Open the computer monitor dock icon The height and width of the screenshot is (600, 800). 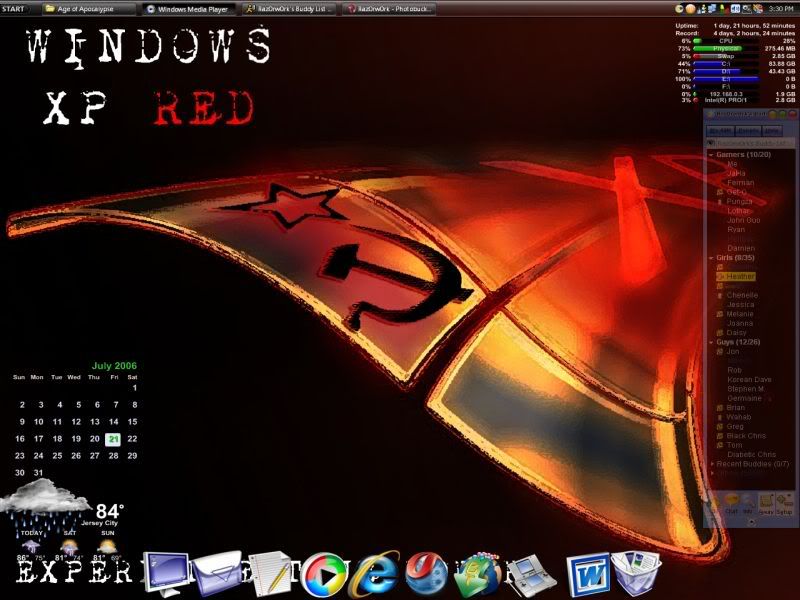pos(166,573)
